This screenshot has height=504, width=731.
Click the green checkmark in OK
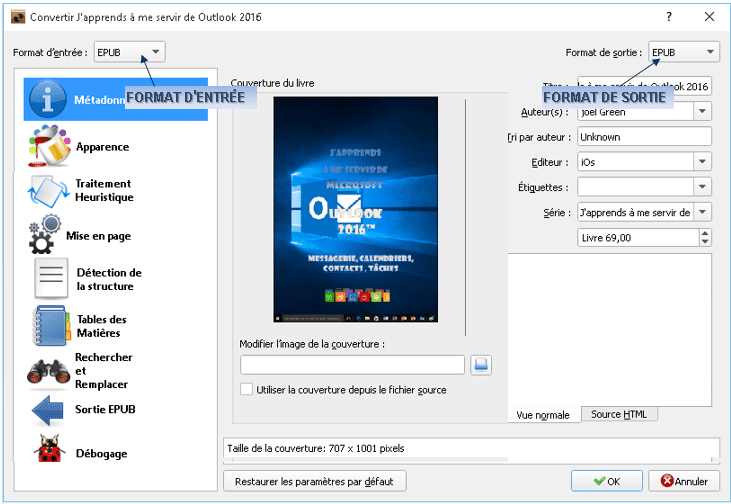click(x=599, y=481)
